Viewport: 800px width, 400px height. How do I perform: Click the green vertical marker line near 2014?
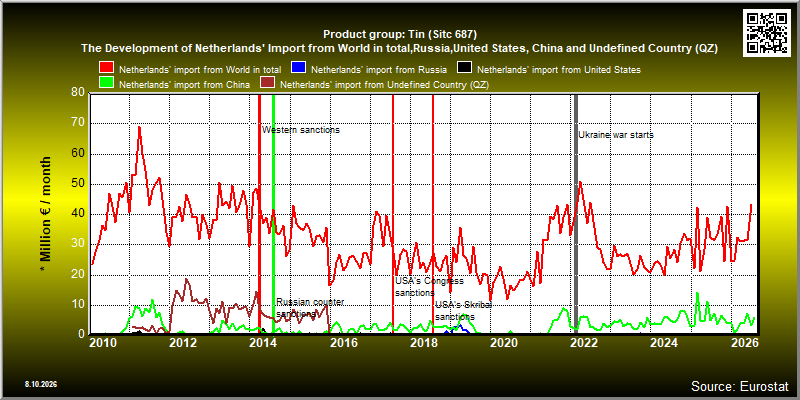(273, 214)
